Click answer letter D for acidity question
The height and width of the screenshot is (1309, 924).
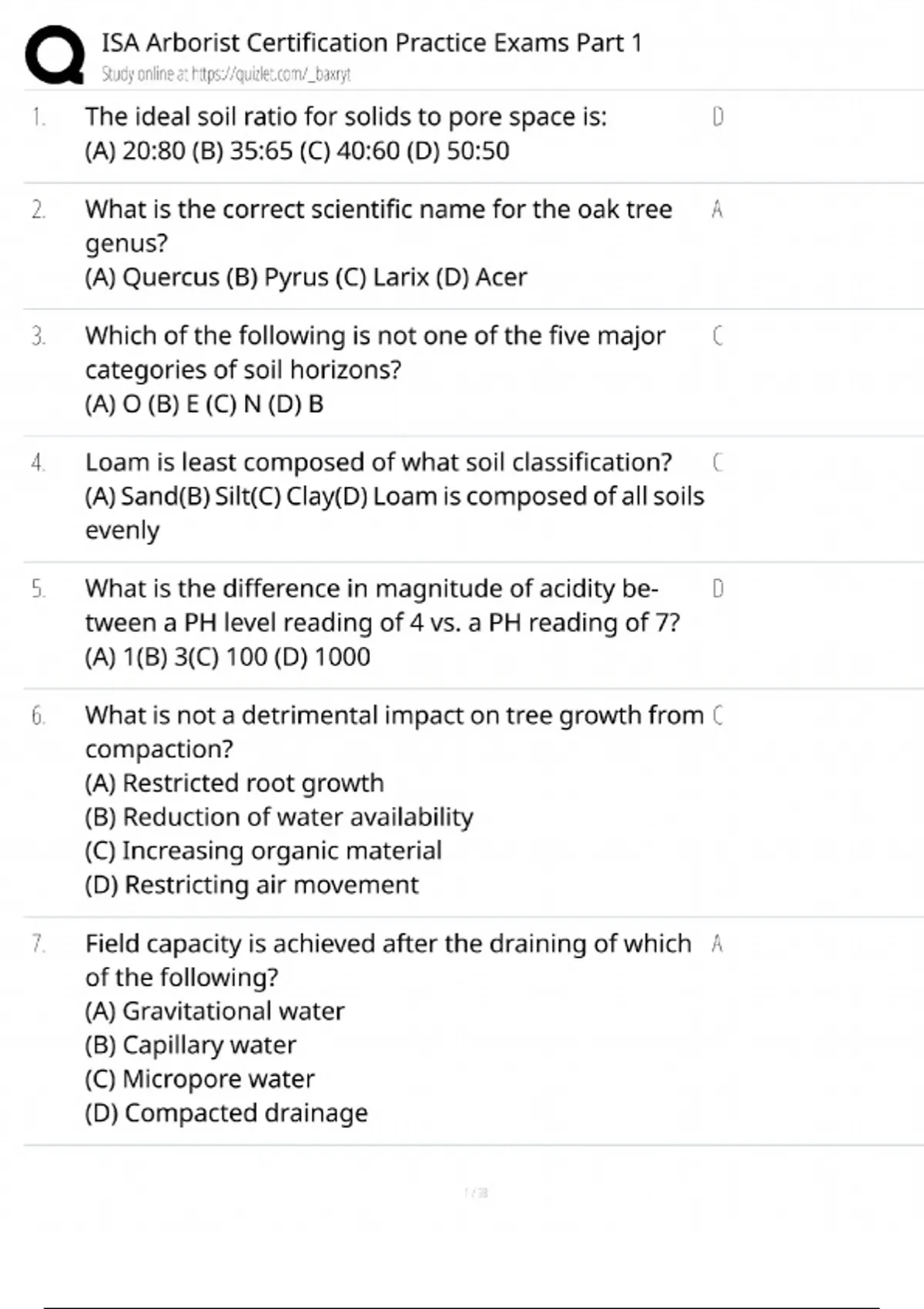718,589
